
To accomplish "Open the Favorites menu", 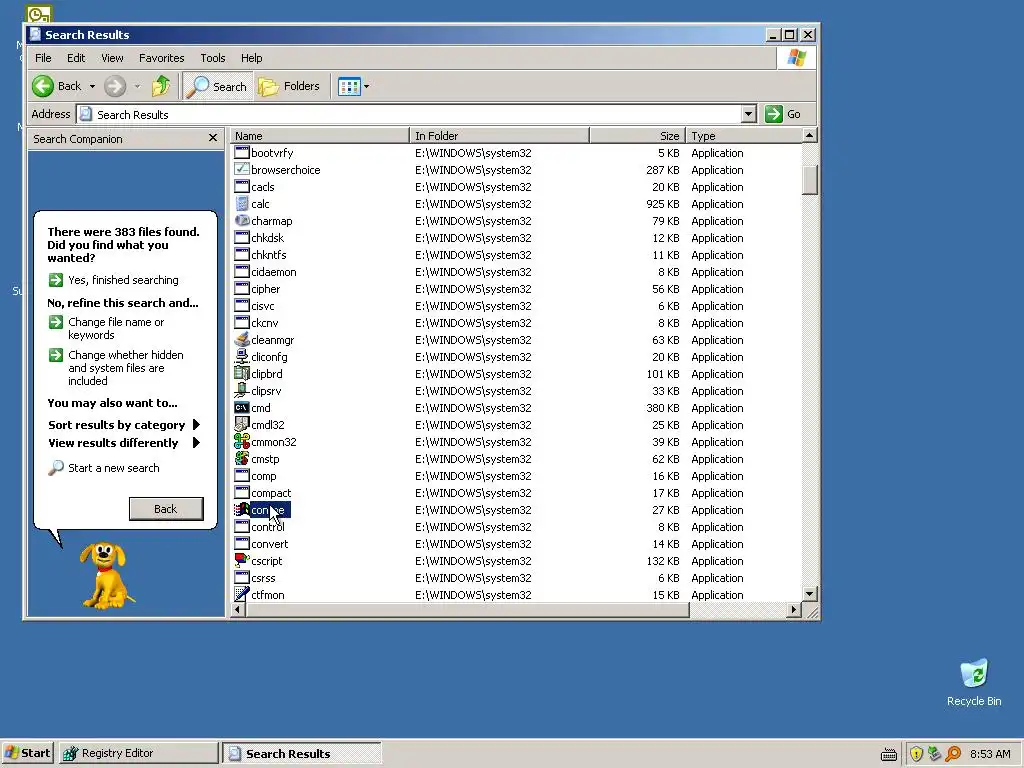I will [x=161, y=58].
